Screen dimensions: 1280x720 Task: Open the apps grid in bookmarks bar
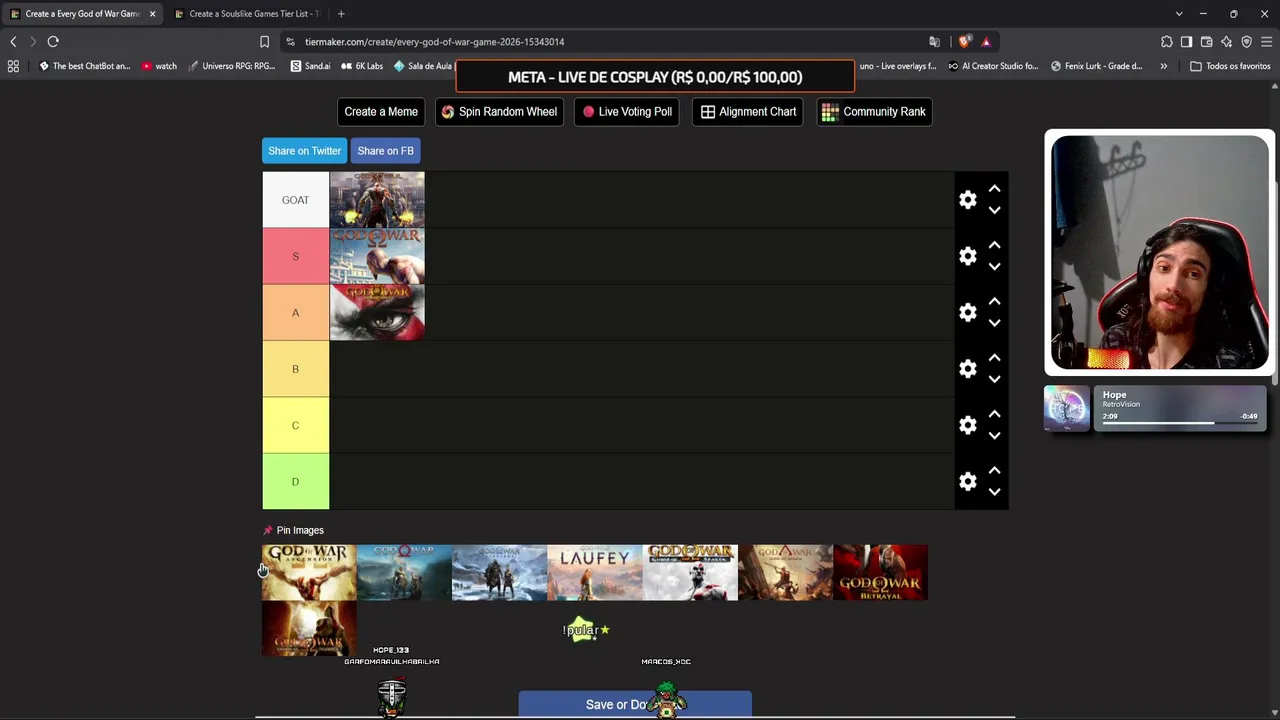click(13, 66)
